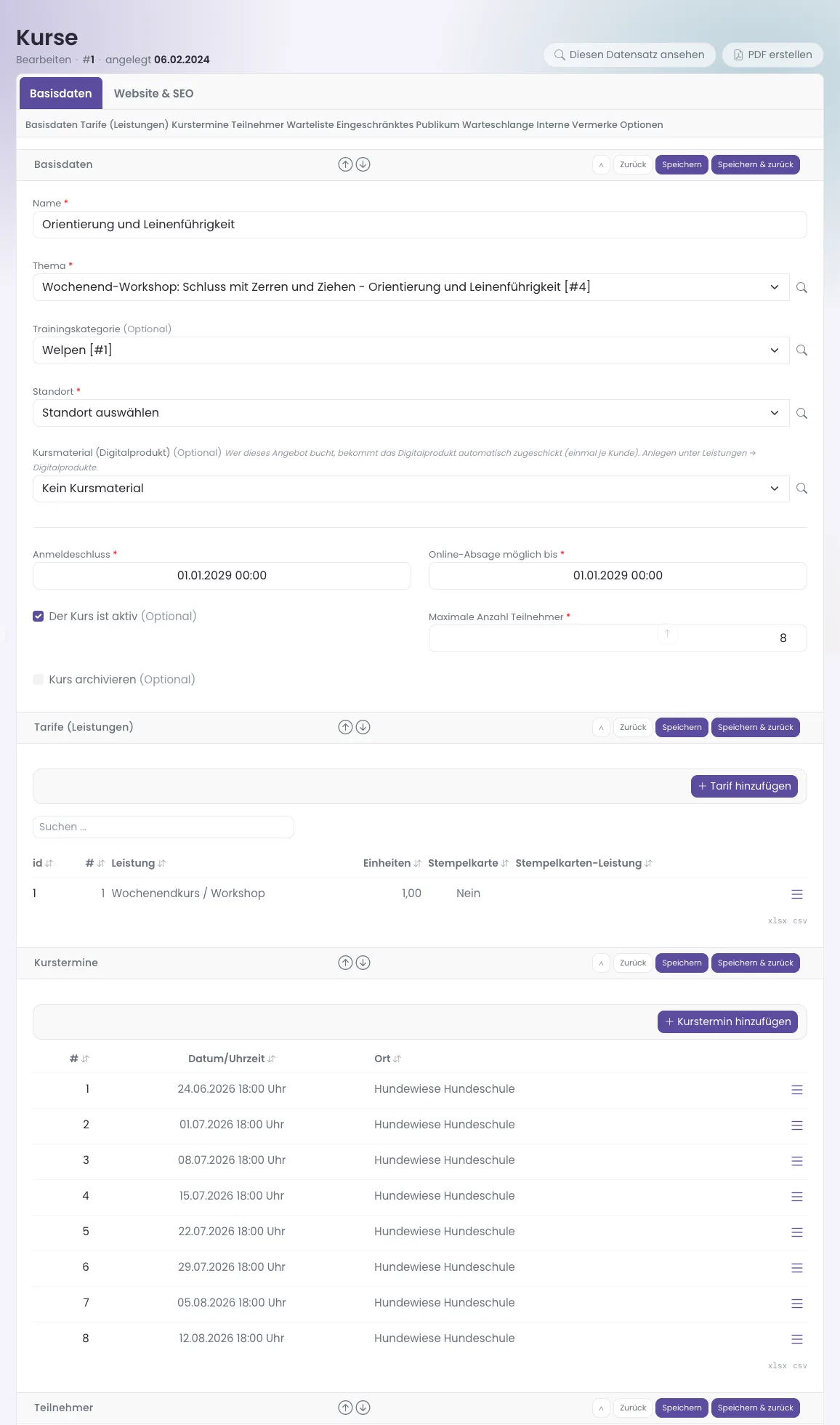Click the magnifier icon next to Thema

click(801, 287)
